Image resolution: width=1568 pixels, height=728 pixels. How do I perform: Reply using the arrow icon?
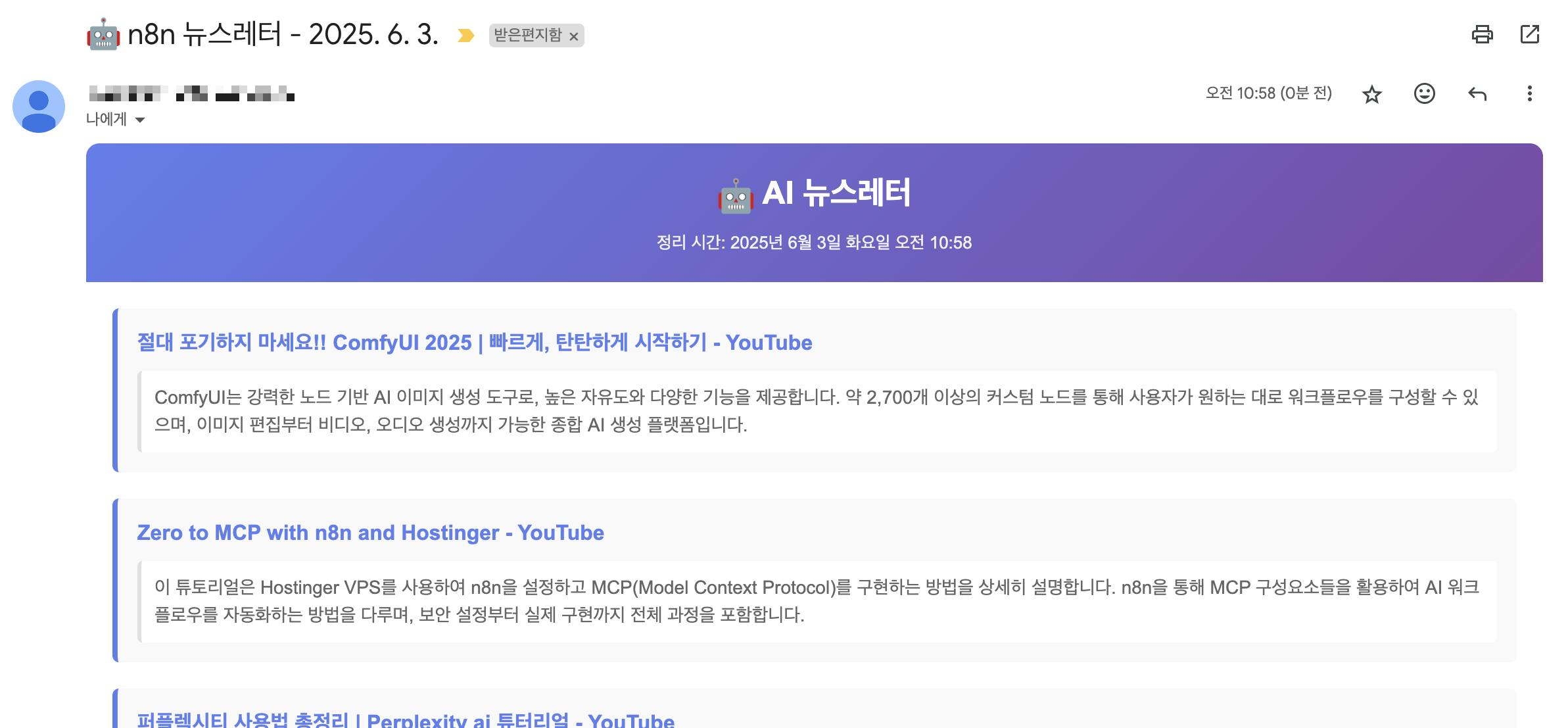(x=1477, y=94)
